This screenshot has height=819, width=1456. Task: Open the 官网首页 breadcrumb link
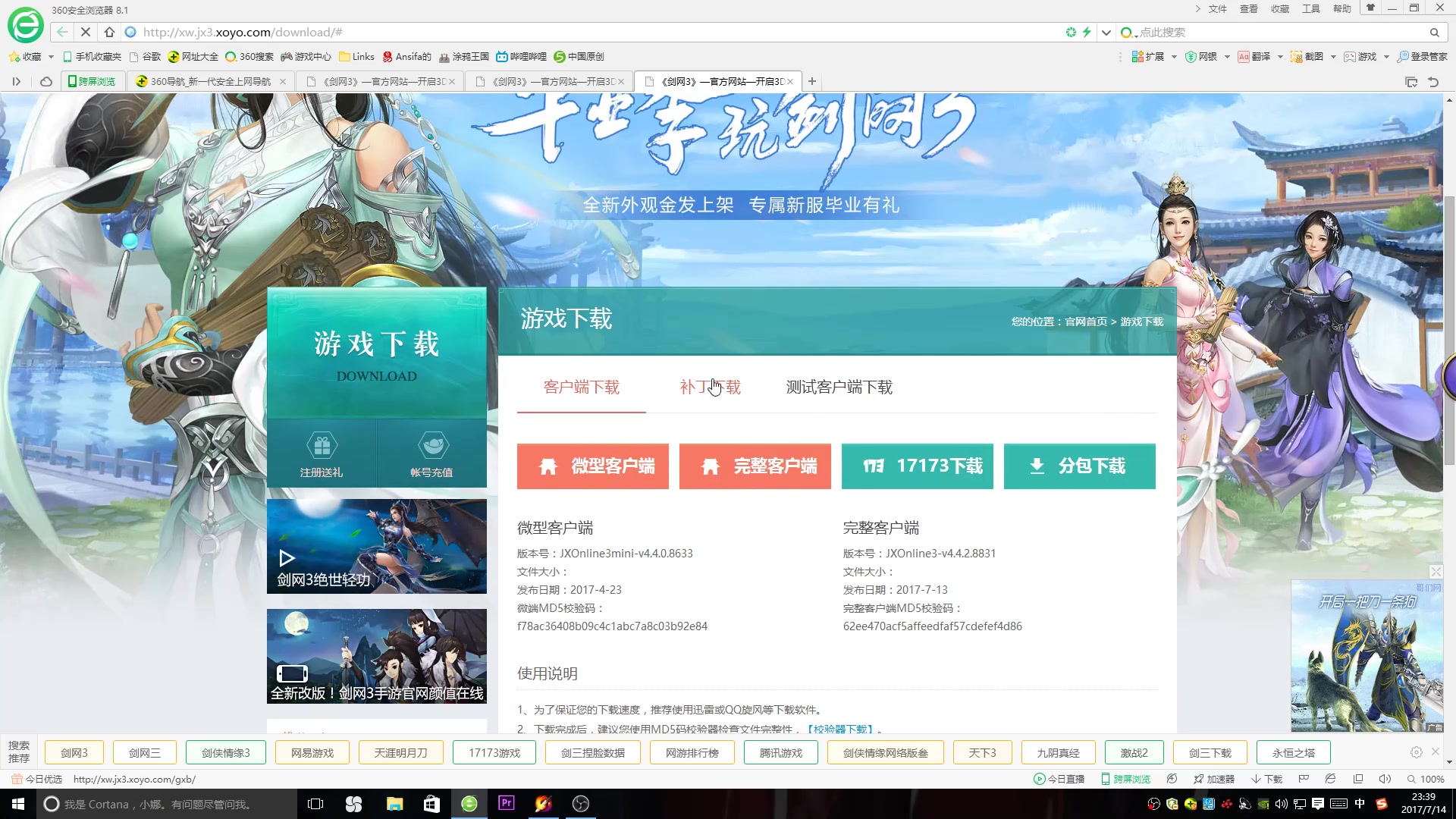point(1085,322)
